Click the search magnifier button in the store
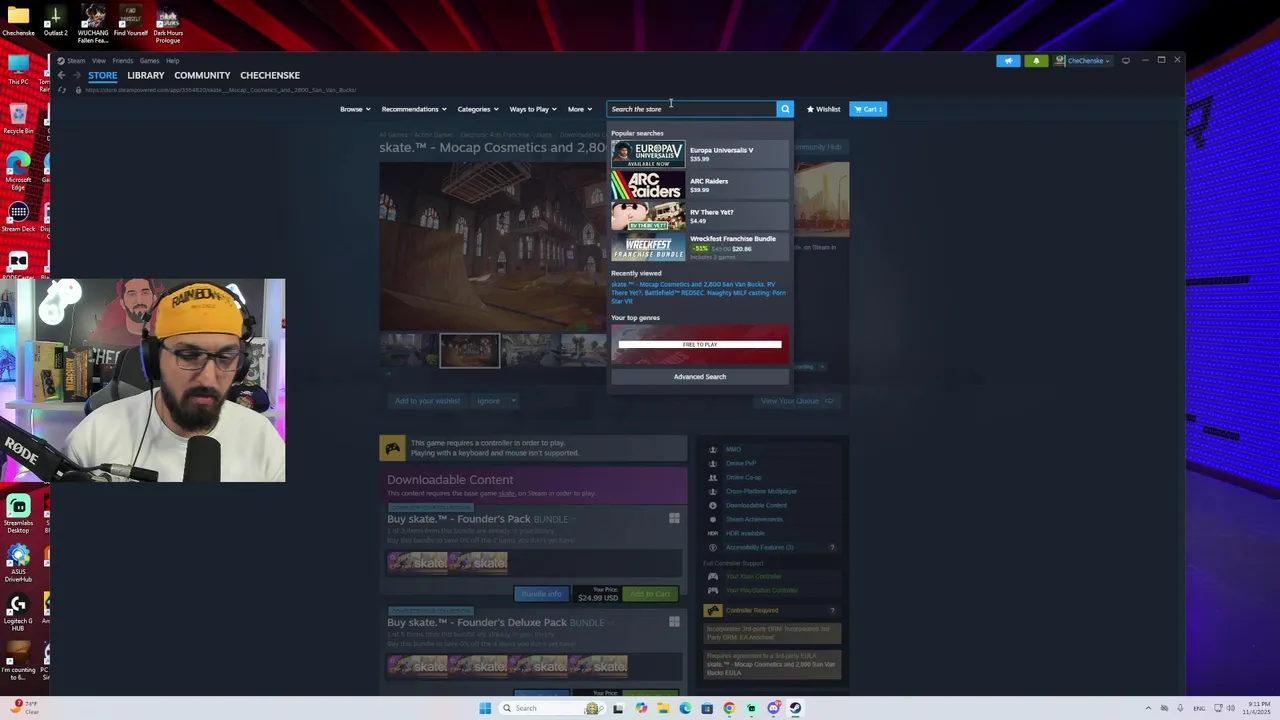 (785, 109)
